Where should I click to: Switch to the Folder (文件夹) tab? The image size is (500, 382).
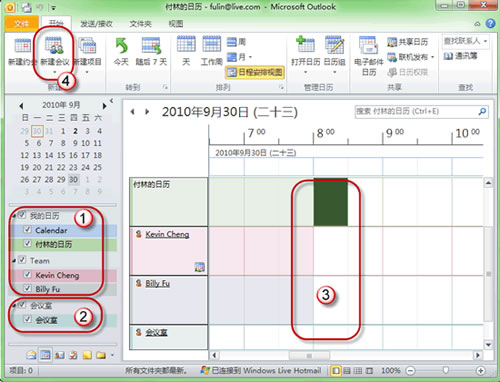coord(140,24)
